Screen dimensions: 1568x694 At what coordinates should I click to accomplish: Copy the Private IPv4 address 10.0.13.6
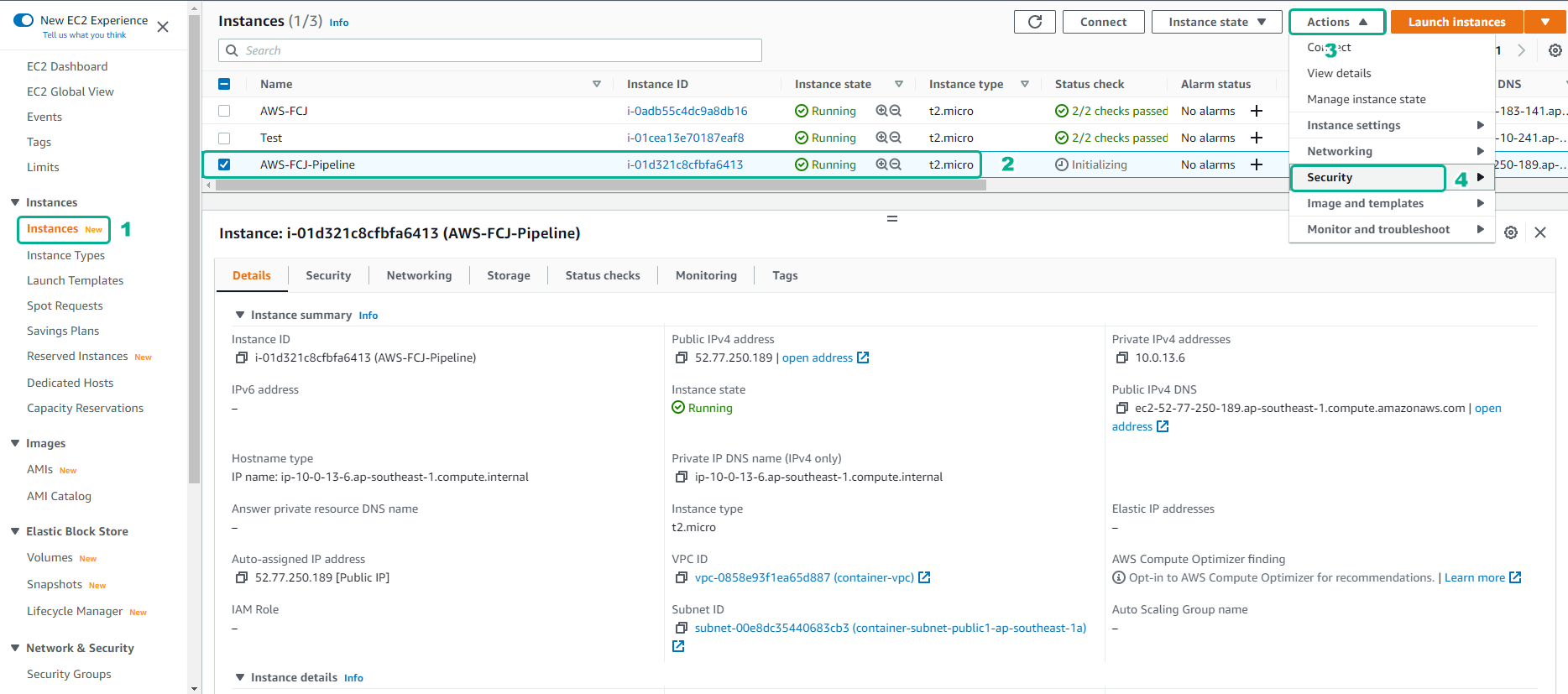(1121, 358)
